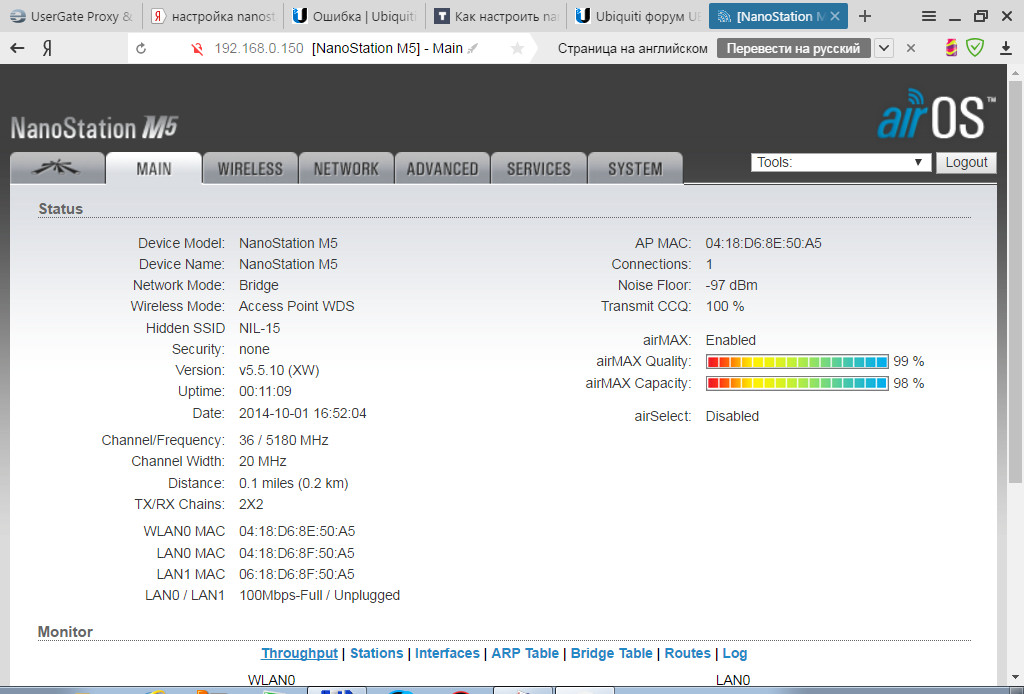Click the Distance value '0.1 miles (0.2 km)'
This screenshot has height=694, width=1024.
pyautogui.click(x=294, y=483)
